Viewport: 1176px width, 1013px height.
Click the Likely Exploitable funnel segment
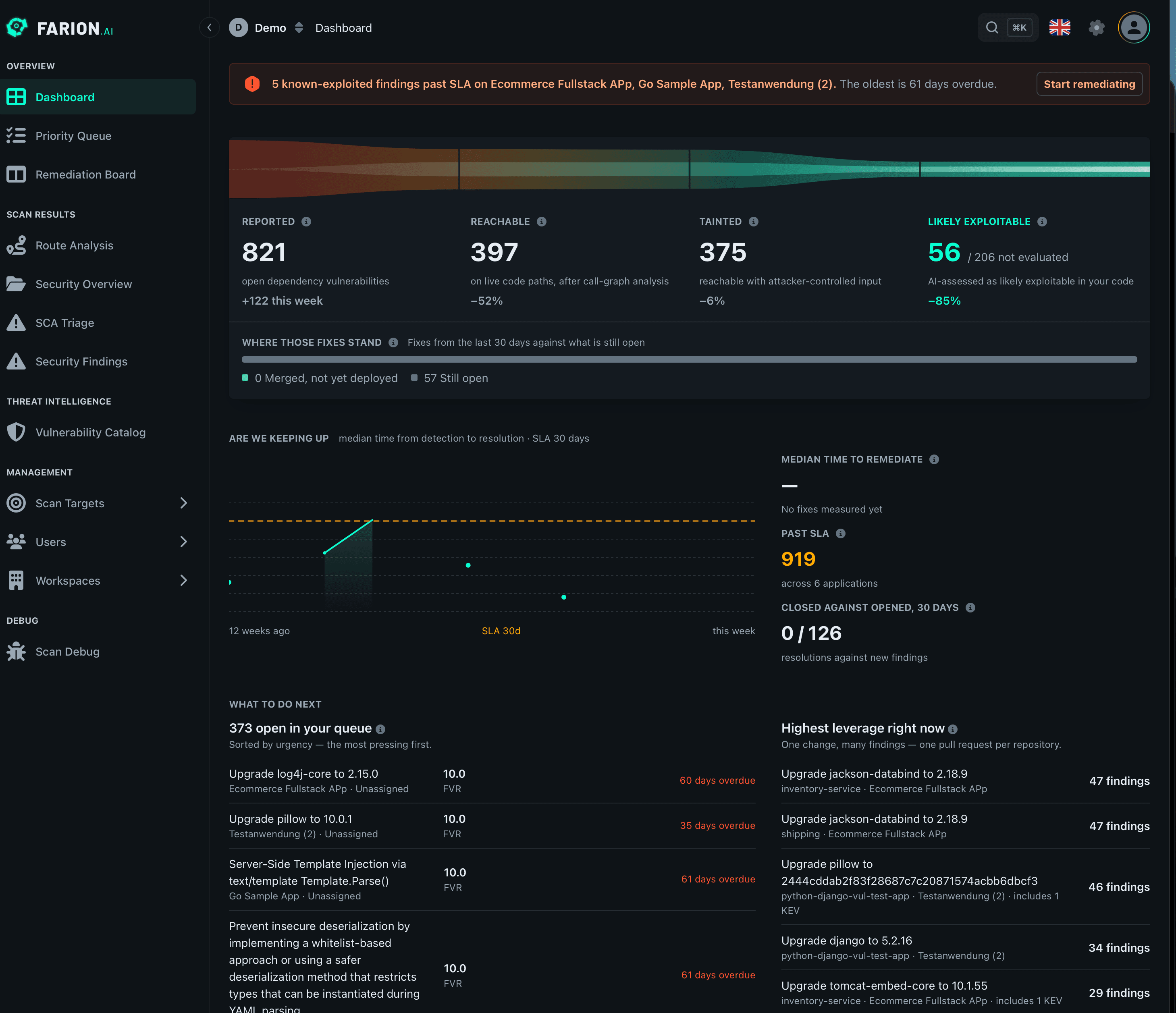[x=1035, y=168]
